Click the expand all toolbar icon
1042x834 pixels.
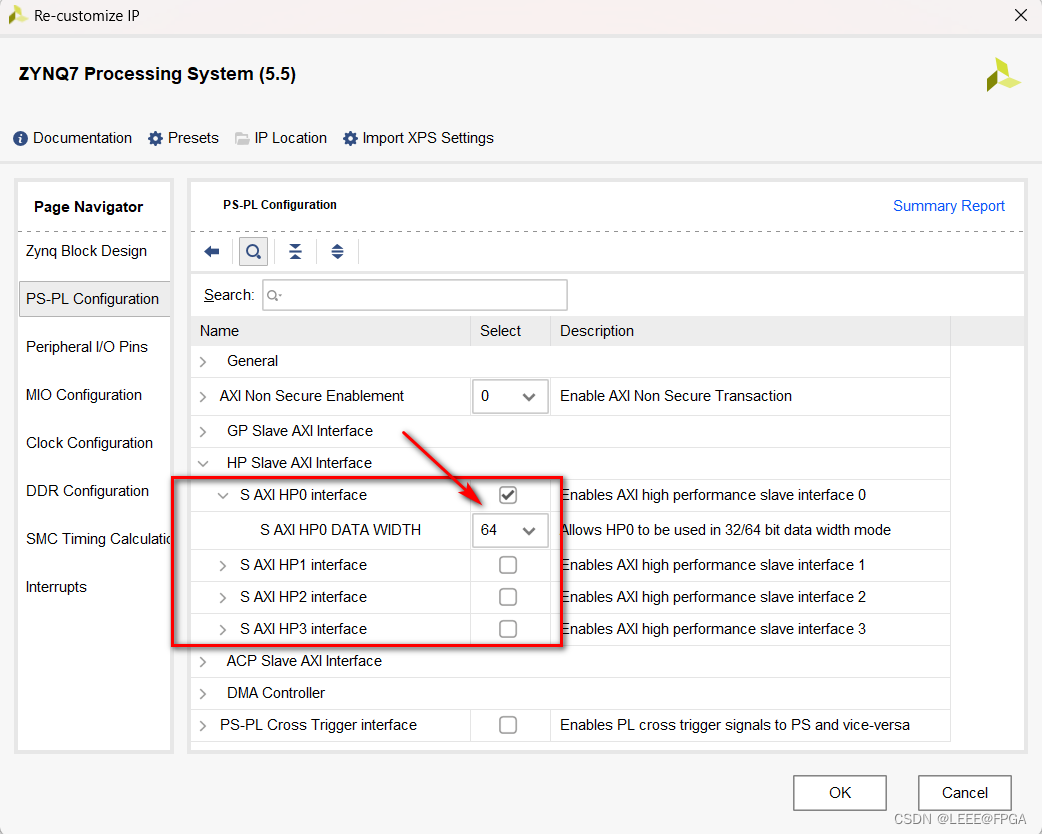[338, 252]
